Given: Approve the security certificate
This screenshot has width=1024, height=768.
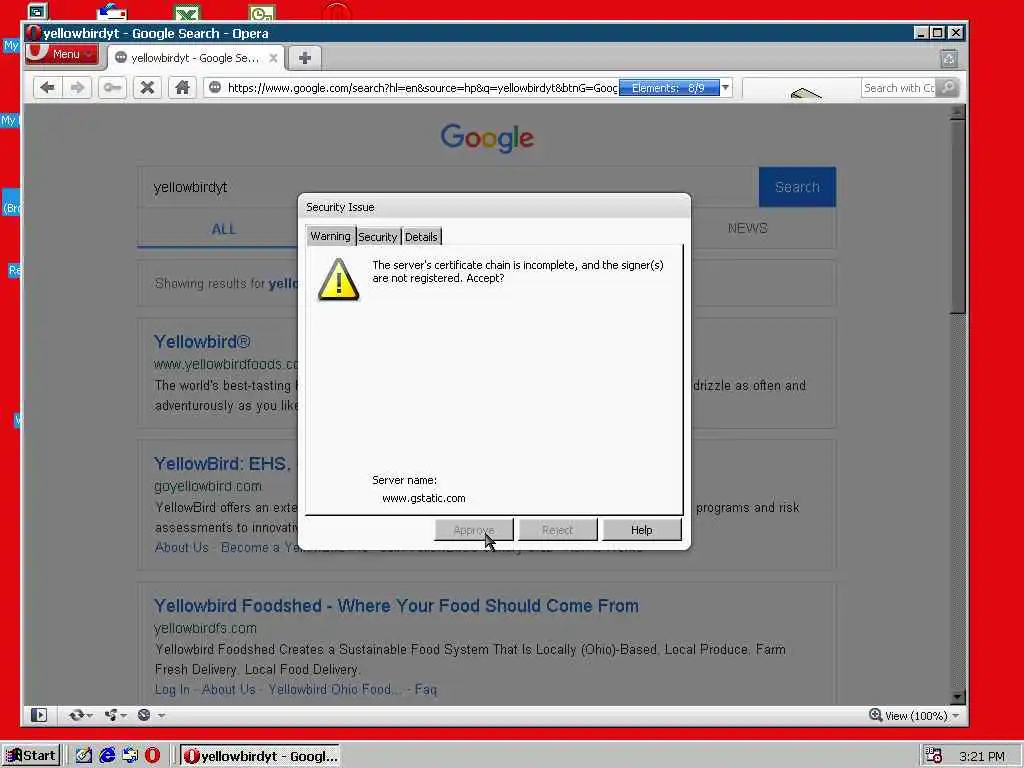Looking at the screenshot, I should click(473, 530).
